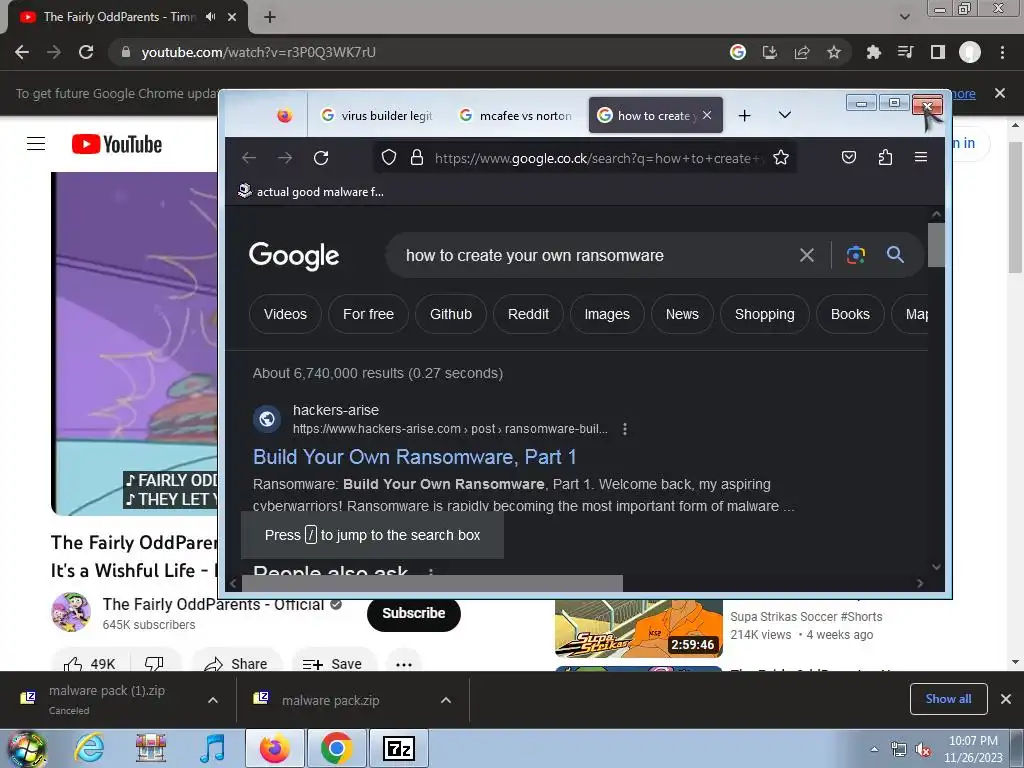Mute the Fairly OddParents tab audio icon
Image resolution: width=1024 pixels, height=768 pixels.
tap(210, 17)
